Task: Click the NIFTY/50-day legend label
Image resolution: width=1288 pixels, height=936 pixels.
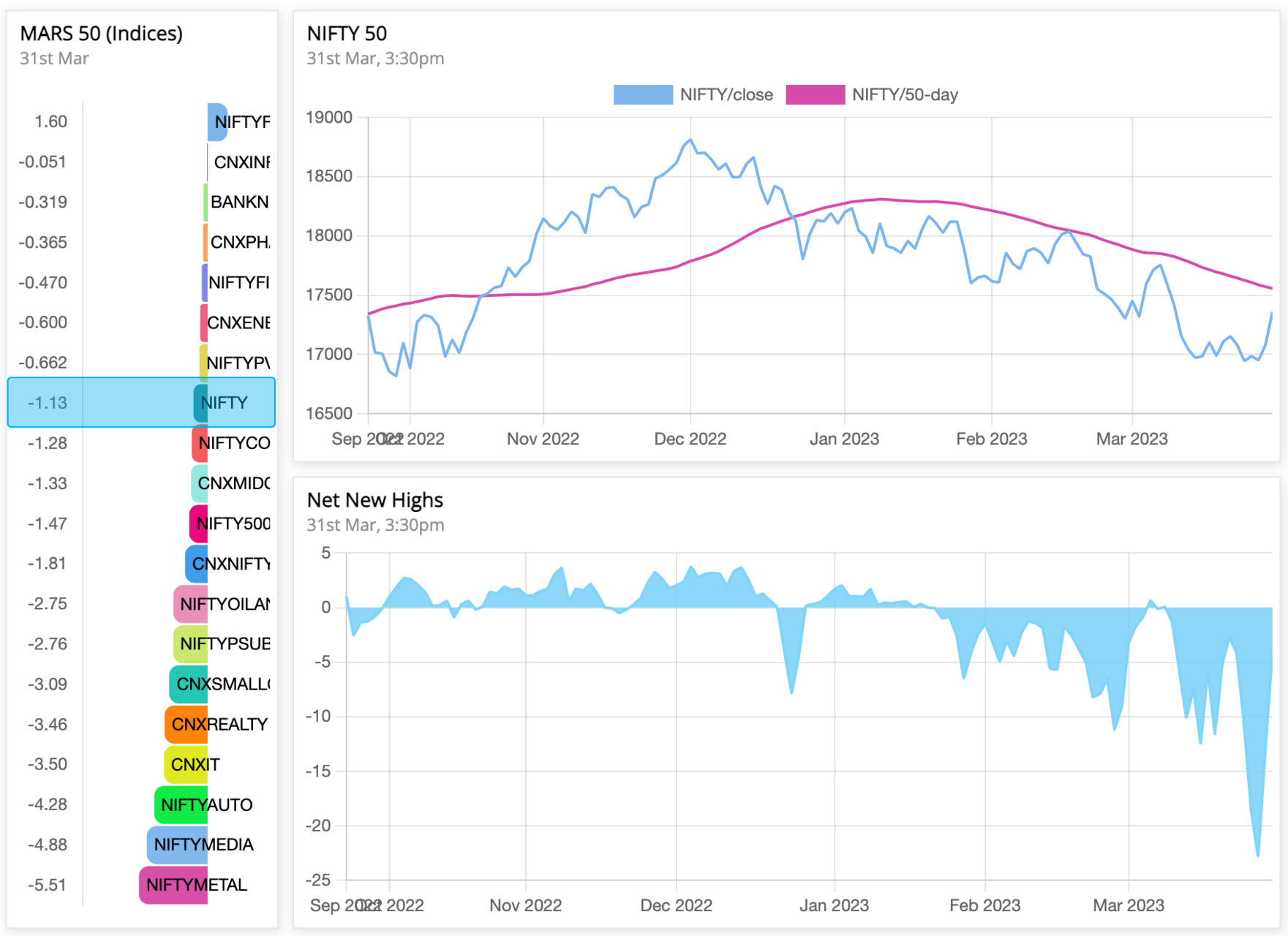Action: click(905, 95)
